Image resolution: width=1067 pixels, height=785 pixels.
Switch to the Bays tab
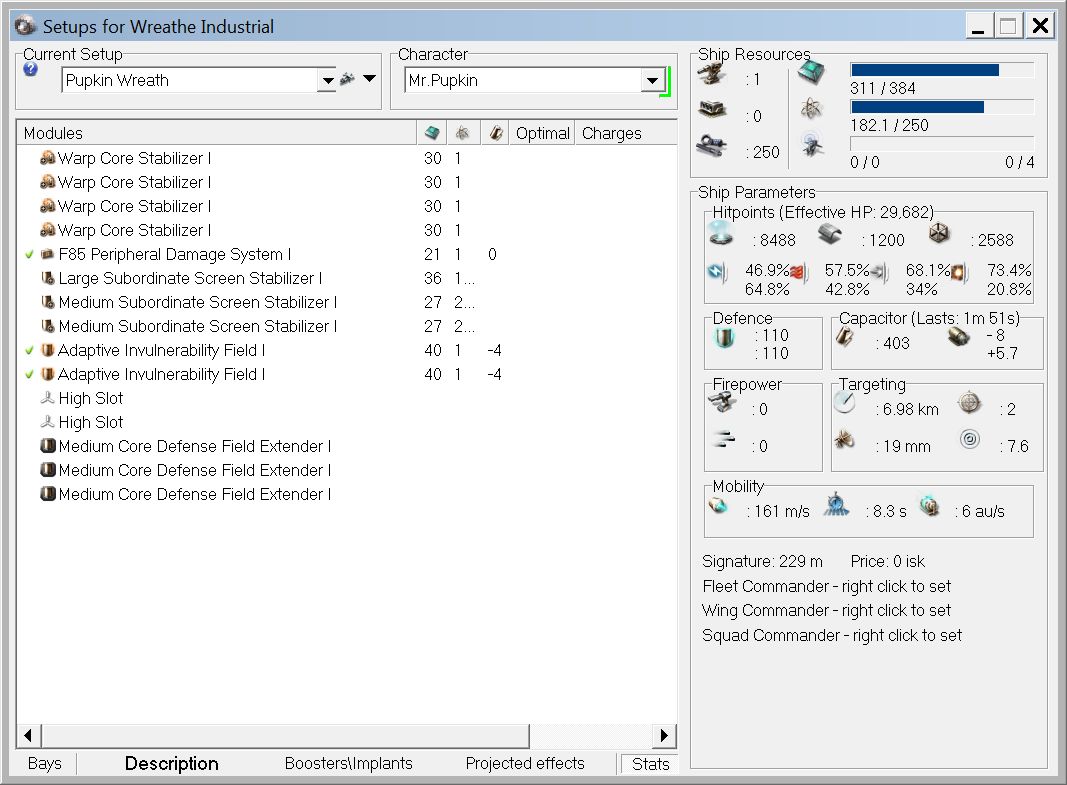(x=44, y=764)
